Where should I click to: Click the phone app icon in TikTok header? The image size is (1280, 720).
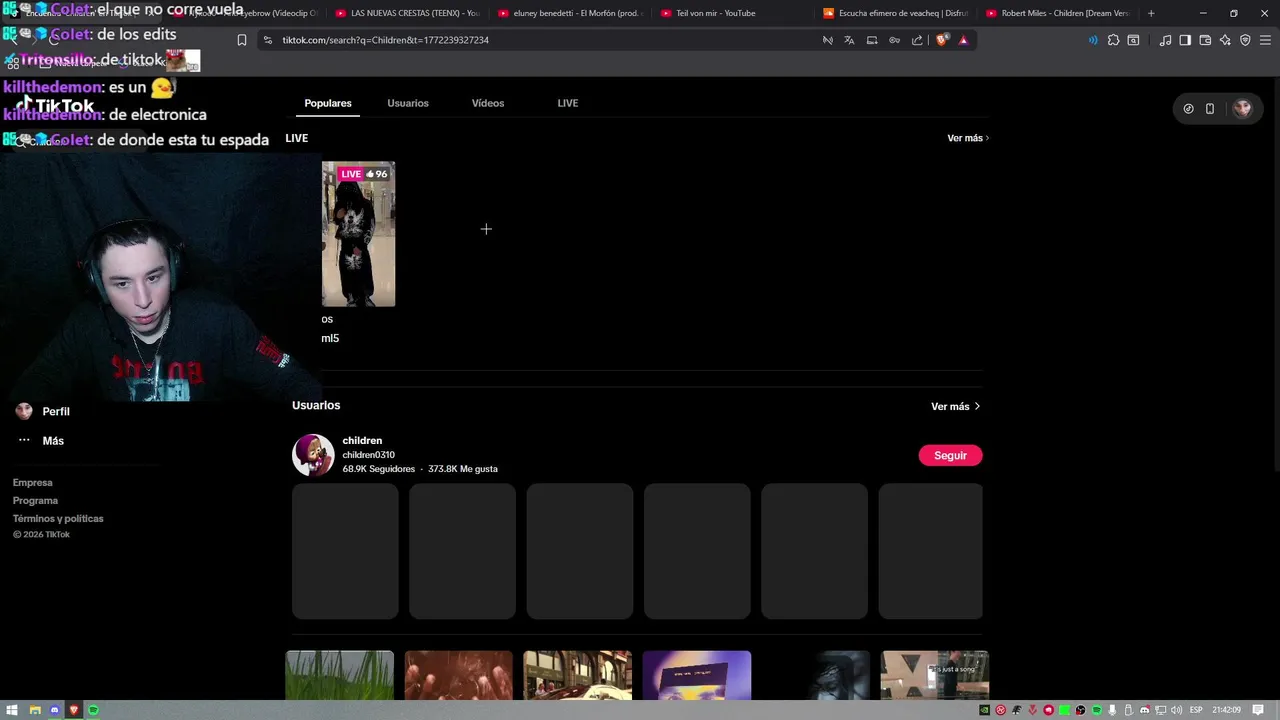pos(1209,108)
